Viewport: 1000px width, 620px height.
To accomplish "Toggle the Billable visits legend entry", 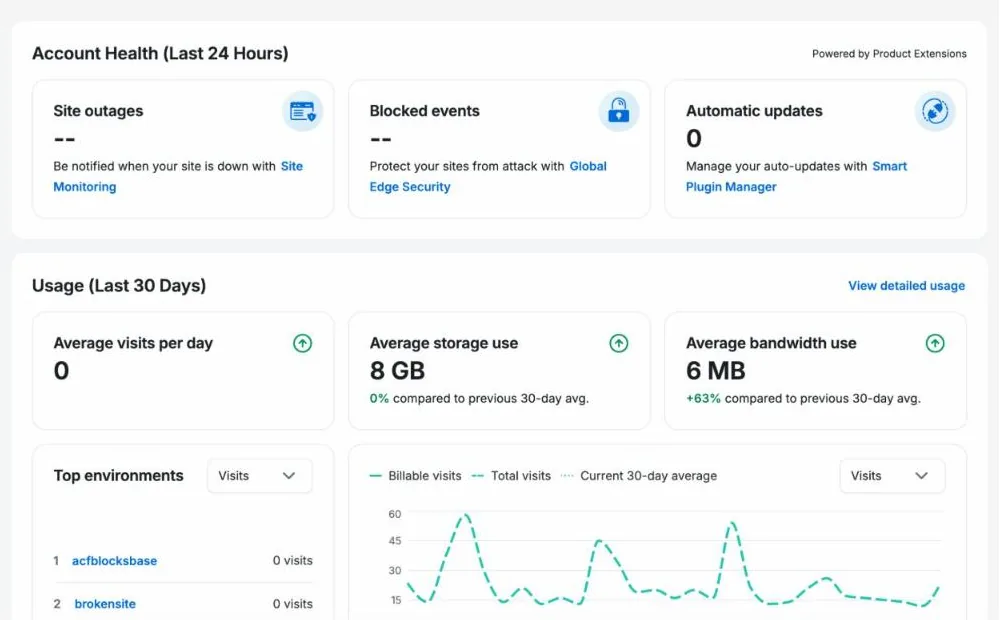I will tap(415, 476).
